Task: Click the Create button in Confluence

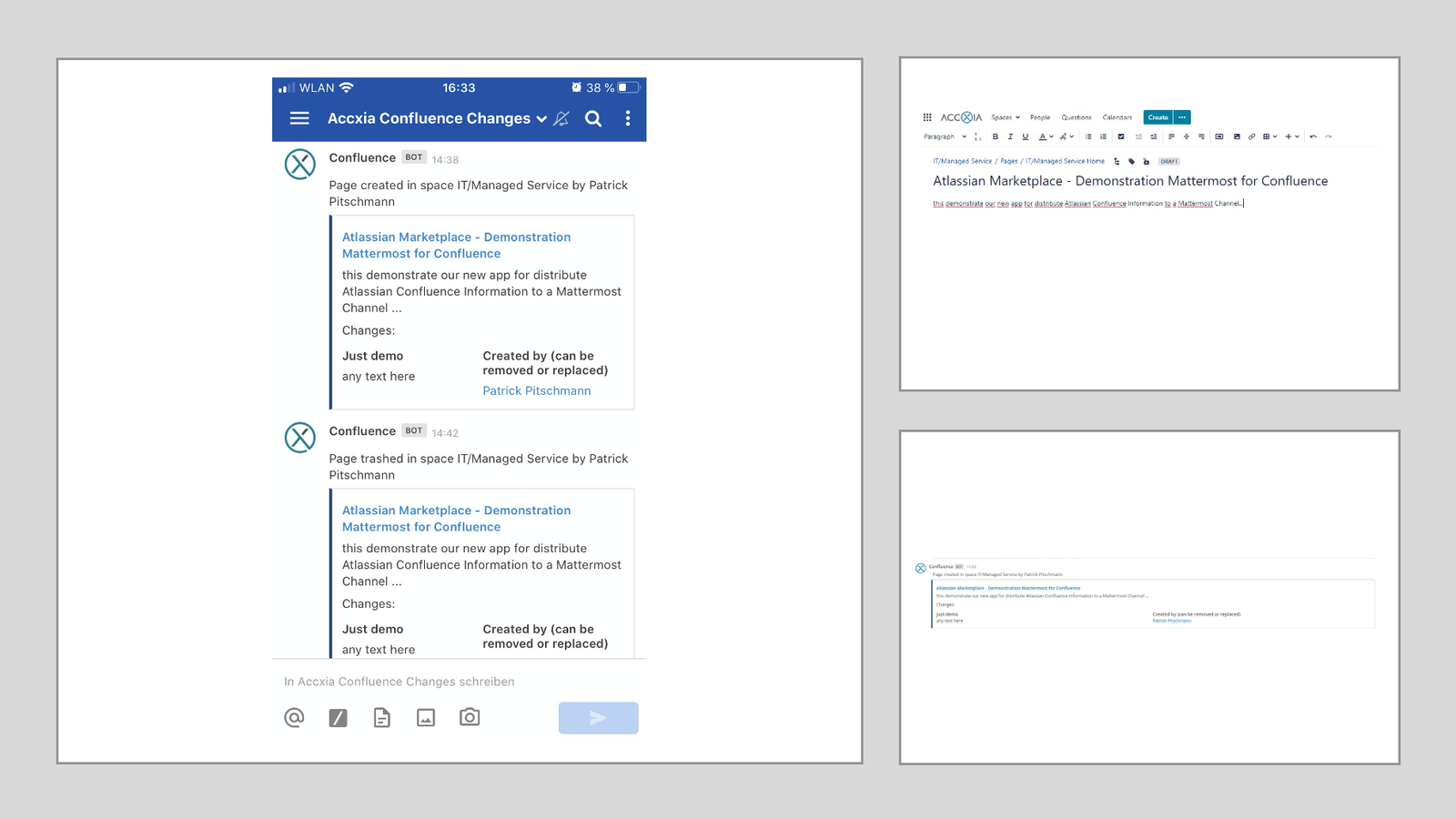Action: (1158, 117)
